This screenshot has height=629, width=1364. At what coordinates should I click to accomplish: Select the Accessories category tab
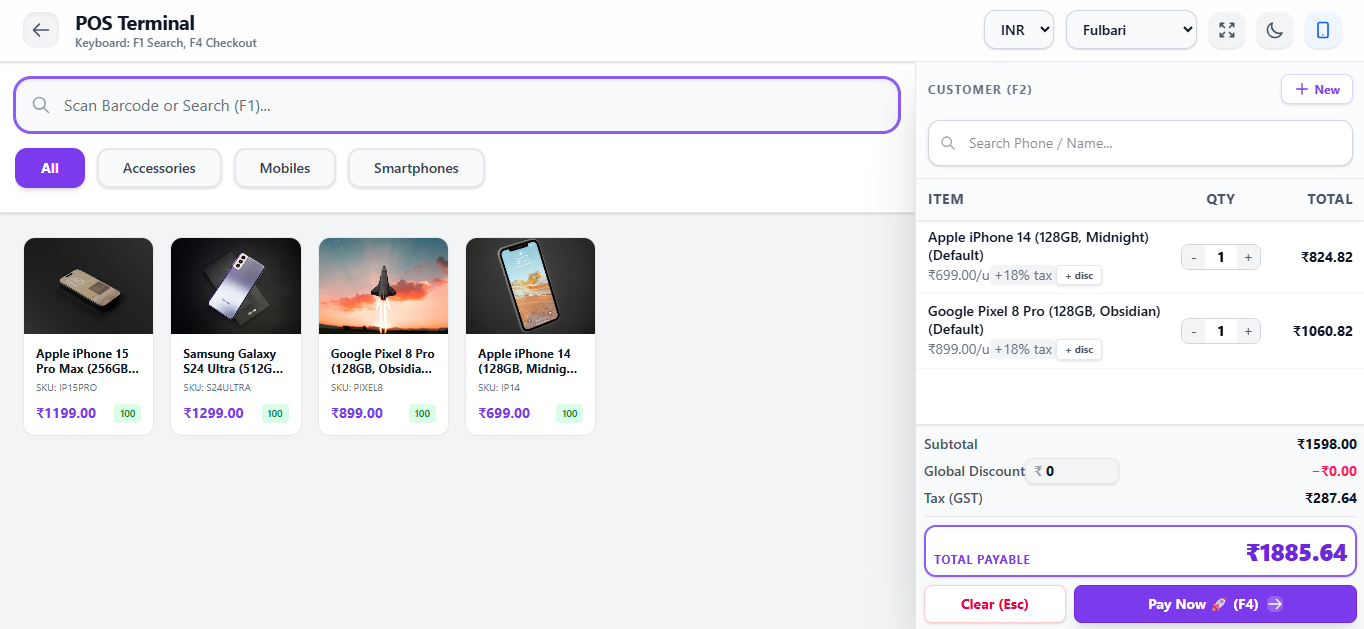pyautogui.click(x=159, y=168)
